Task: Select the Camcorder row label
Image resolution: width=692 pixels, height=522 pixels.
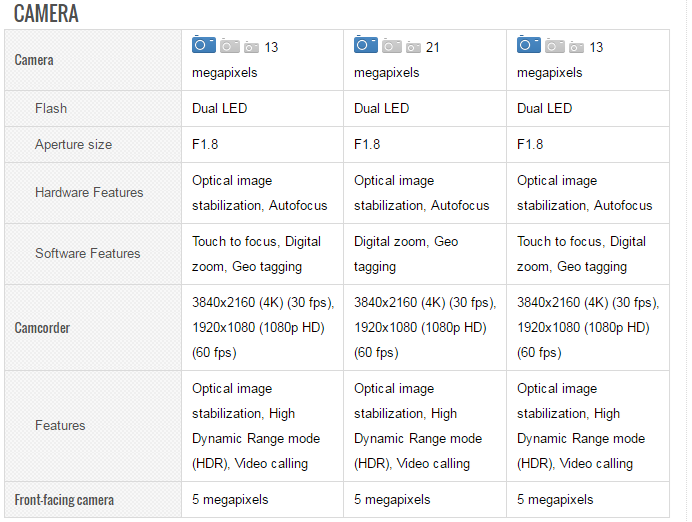Action: (x=42, y=328)
